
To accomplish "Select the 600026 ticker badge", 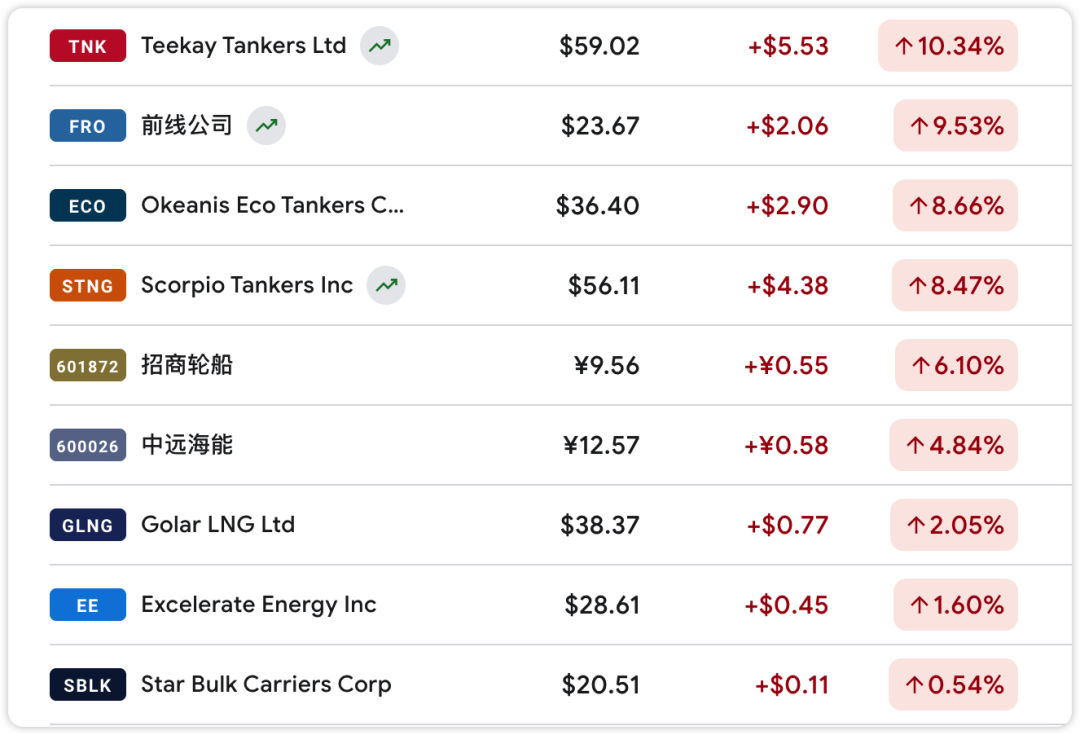I will click(88, 445).
